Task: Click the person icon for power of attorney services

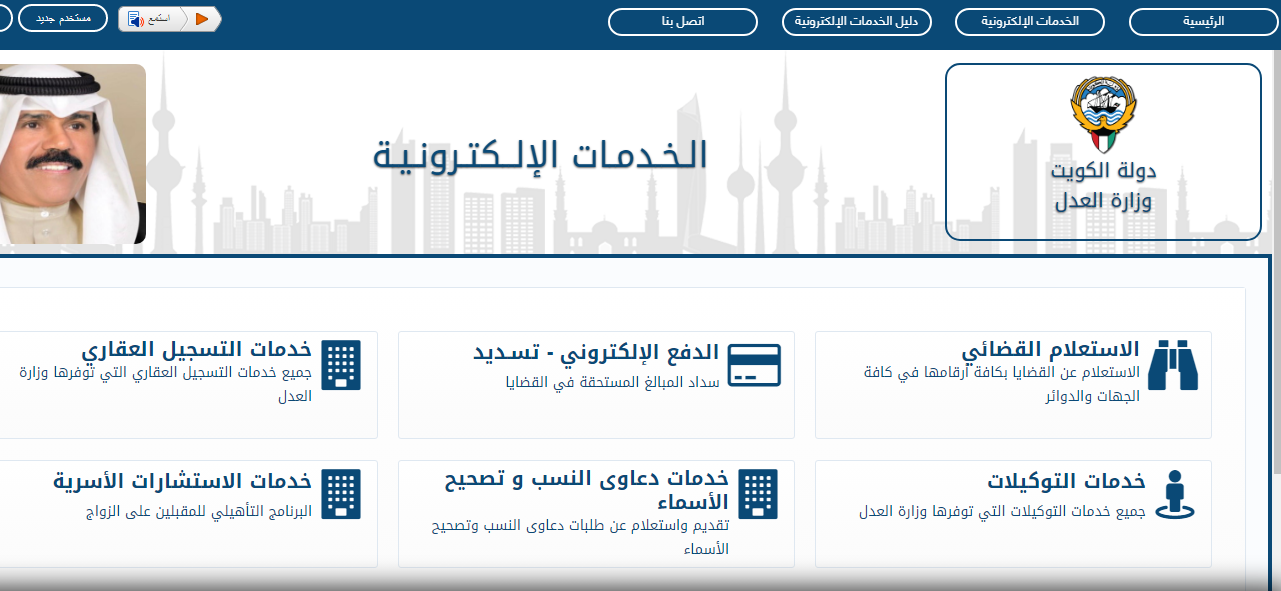Action: pyautogui.click(x=1174, y=494)
